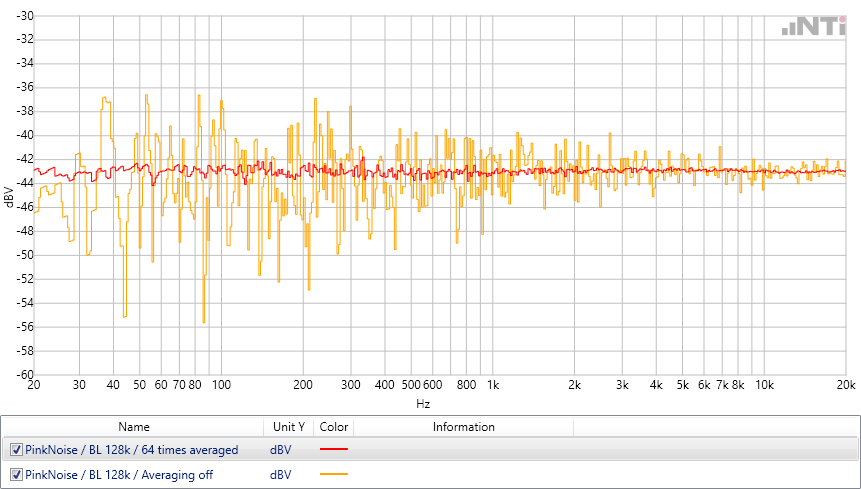
Task: Select the PinkNoise Averaging off row name
Action: point(118,474)
